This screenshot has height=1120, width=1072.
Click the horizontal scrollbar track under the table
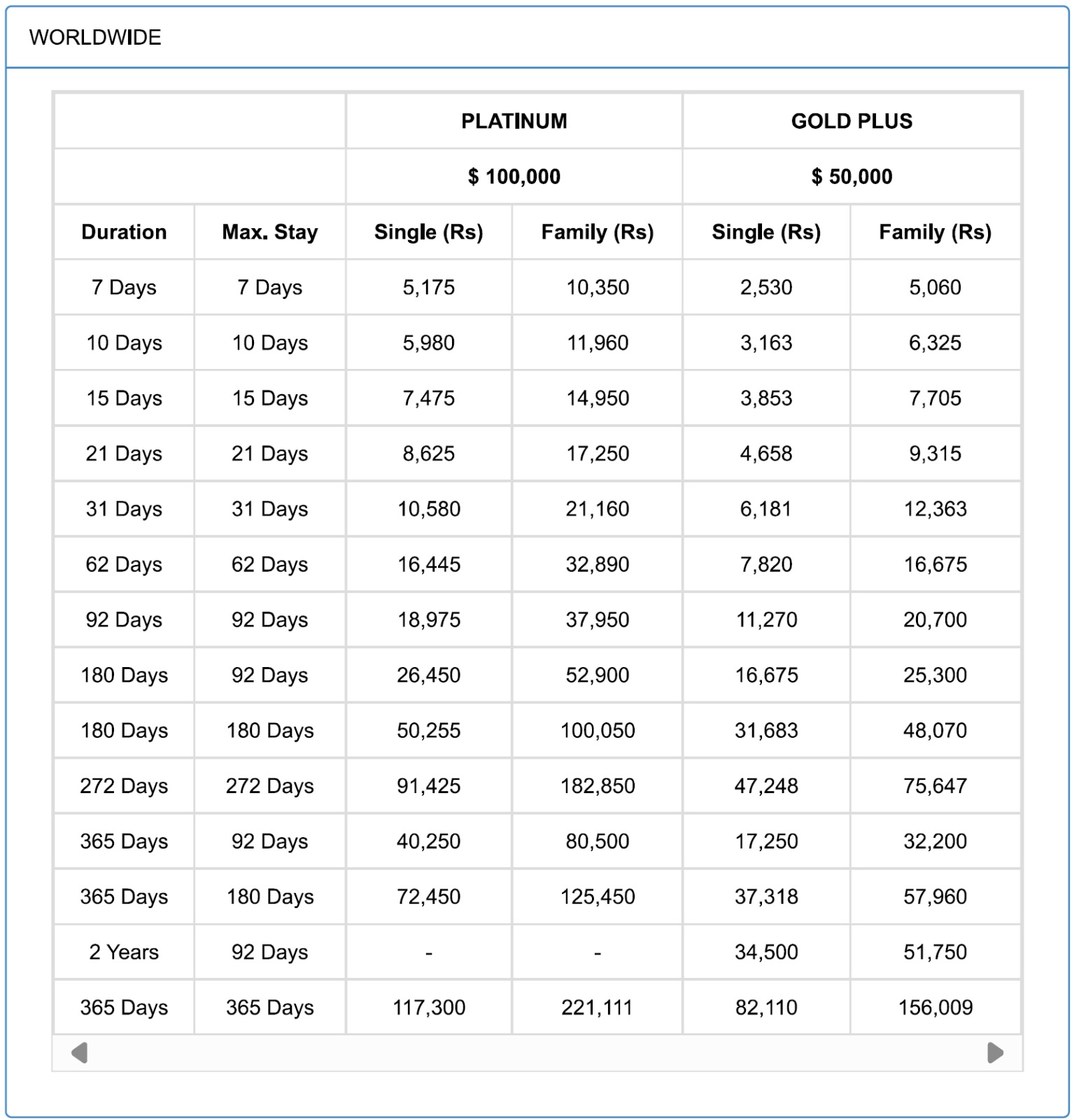pos(537,1052)
